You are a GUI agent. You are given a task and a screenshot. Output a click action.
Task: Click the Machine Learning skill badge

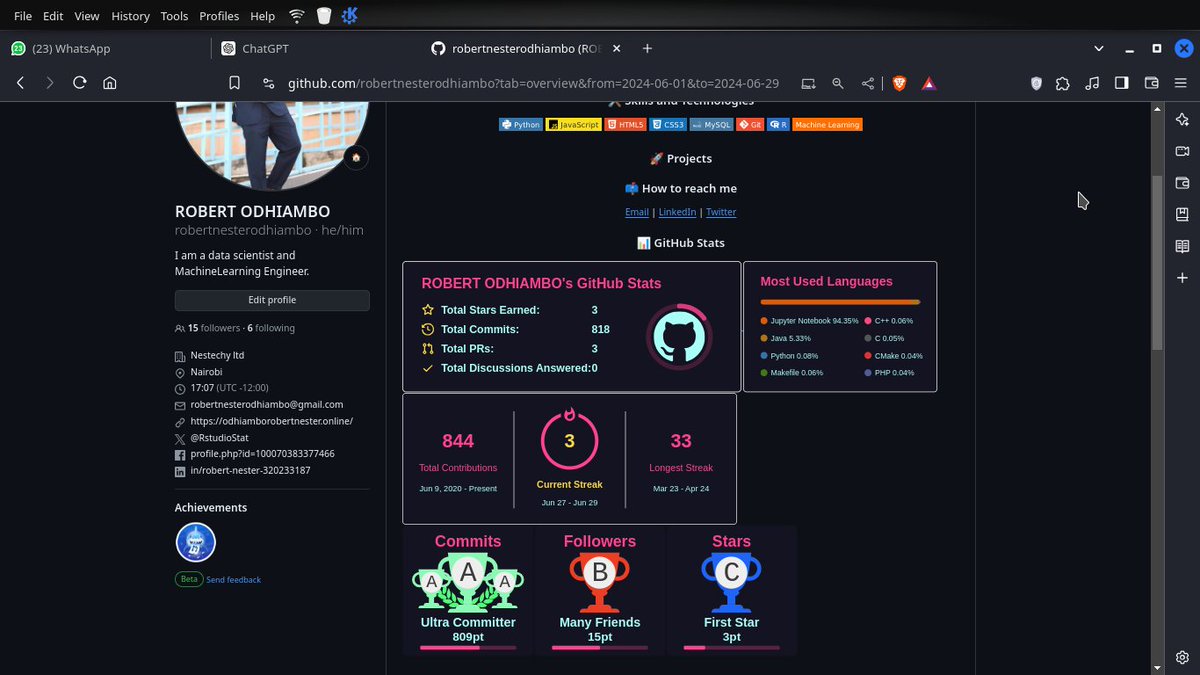pyautogui.click(x=827, y=125)
